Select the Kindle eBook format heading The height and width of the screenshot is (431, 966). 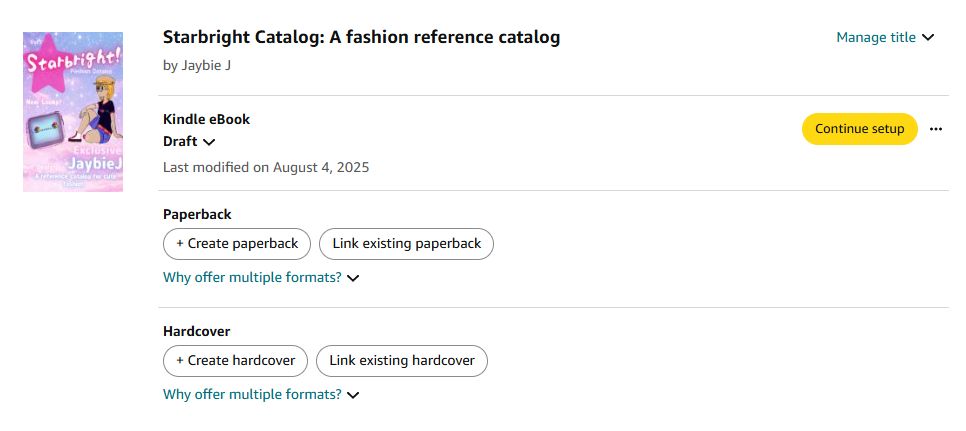206,119
